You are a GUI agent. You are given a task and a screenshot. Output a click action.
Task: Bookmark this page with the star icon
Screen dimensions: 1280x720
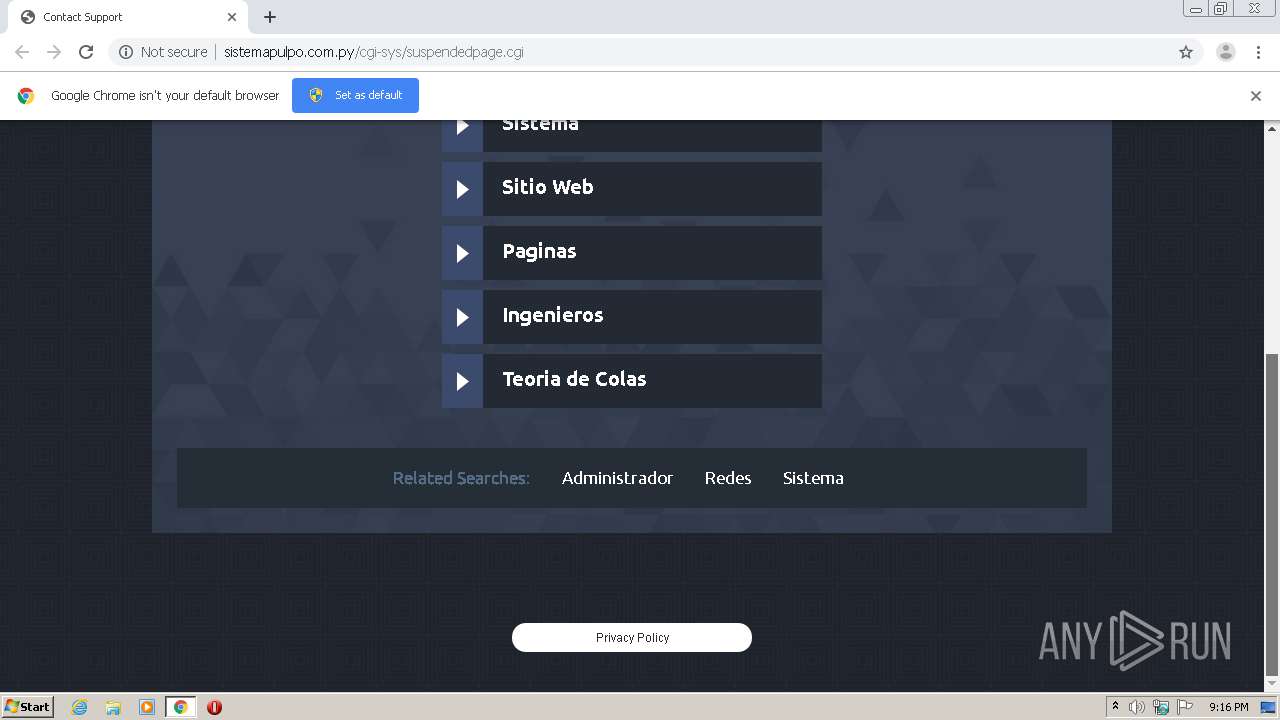point(1186,52)
